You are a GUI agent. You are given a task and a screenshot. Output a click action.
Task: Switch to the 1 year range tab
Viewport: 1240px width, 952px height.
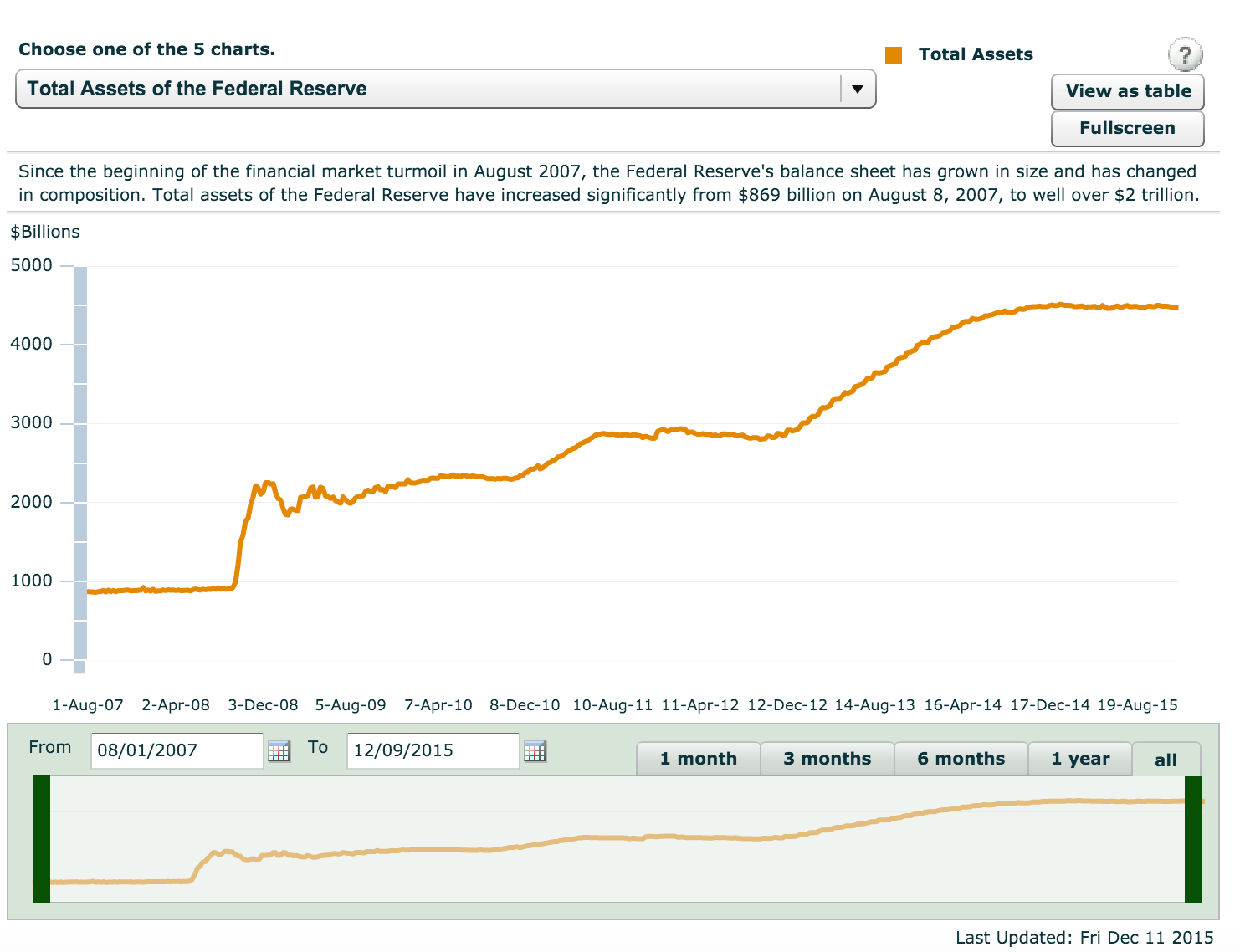pyautogui.click(x=1080, y=759)
